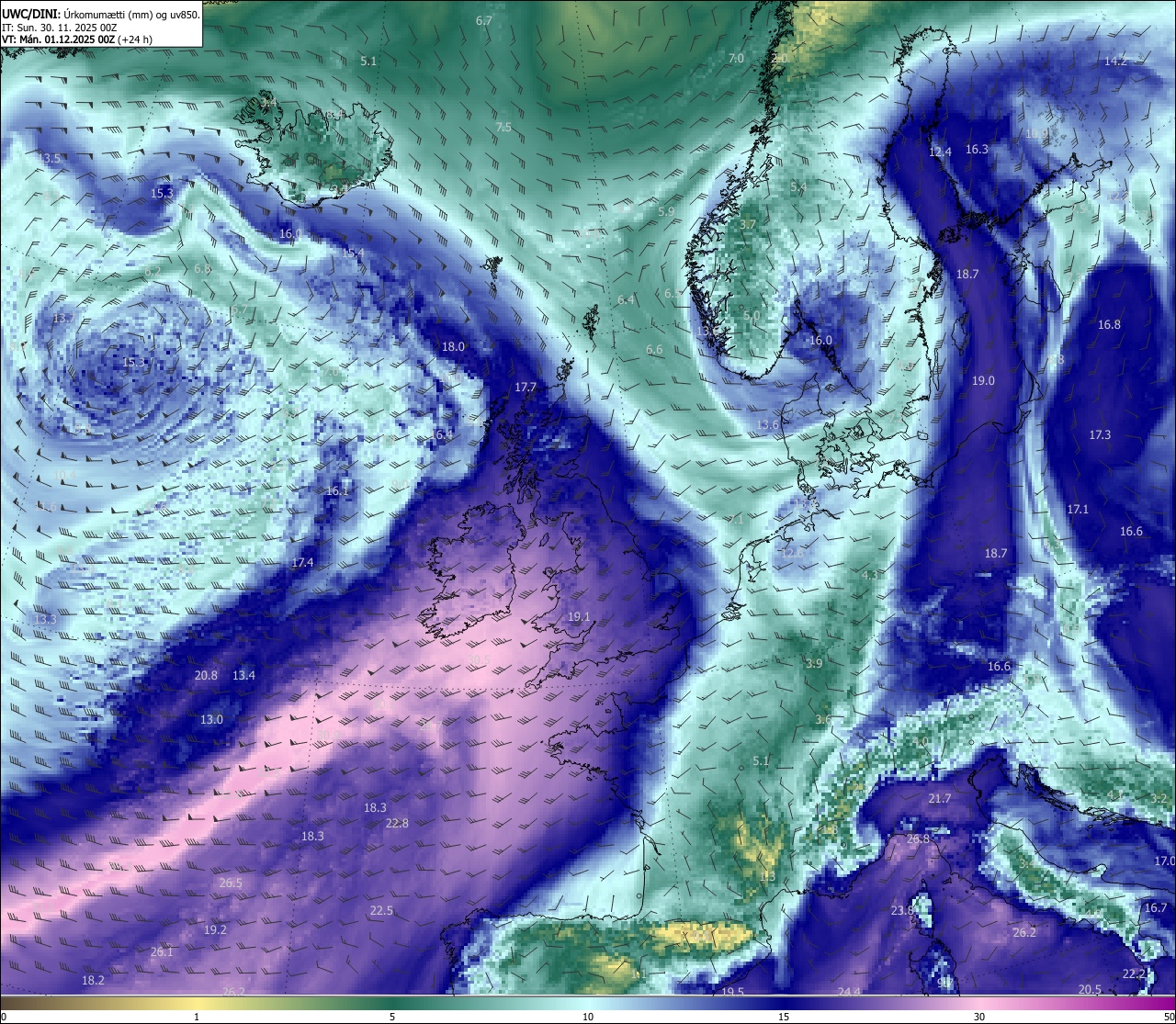Click the 13.0 value over the Atlantic
This screenshot has width=1176, height=1024.
coord(211,719)
